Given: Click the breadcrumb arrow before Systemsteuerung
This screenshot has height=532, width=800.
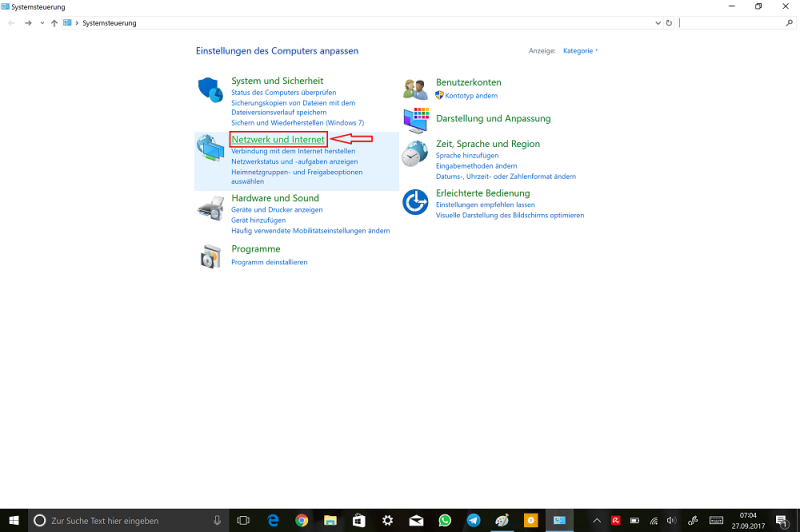Looking at the screenshot, I should [77, 23].
